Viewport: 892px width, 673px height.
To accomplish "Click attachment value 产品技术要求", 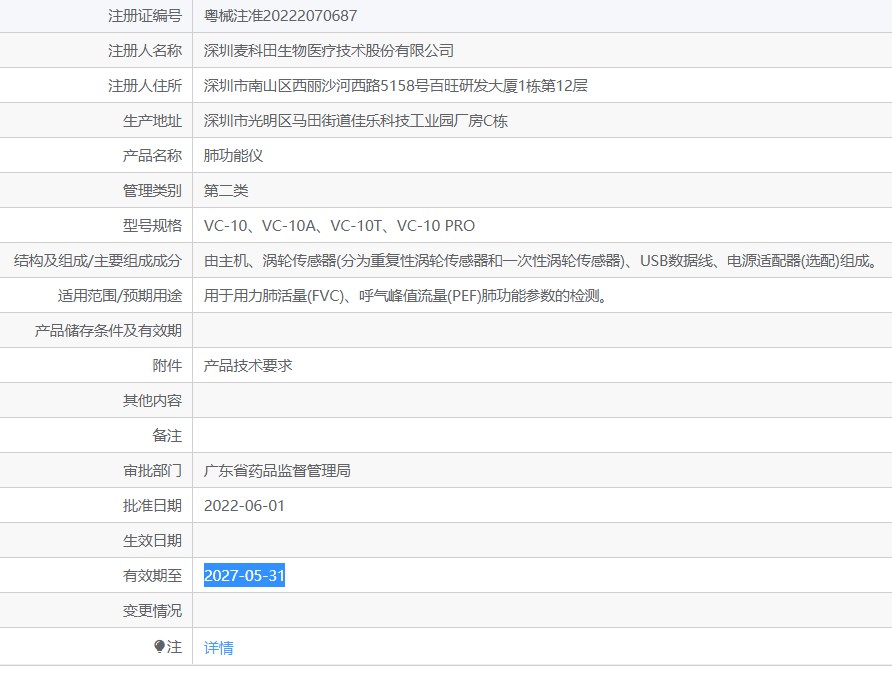I will pos(248,365).
